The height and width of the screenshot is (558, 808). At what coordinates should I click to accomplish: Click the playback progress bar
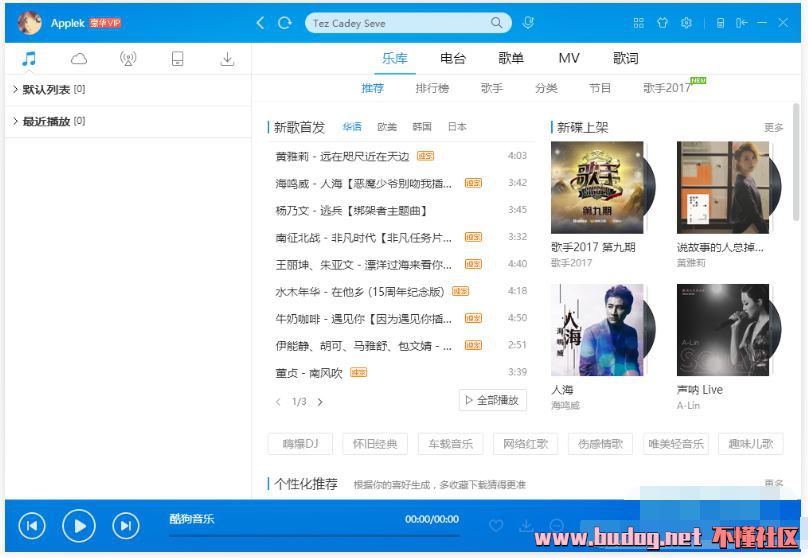[314, 536]
